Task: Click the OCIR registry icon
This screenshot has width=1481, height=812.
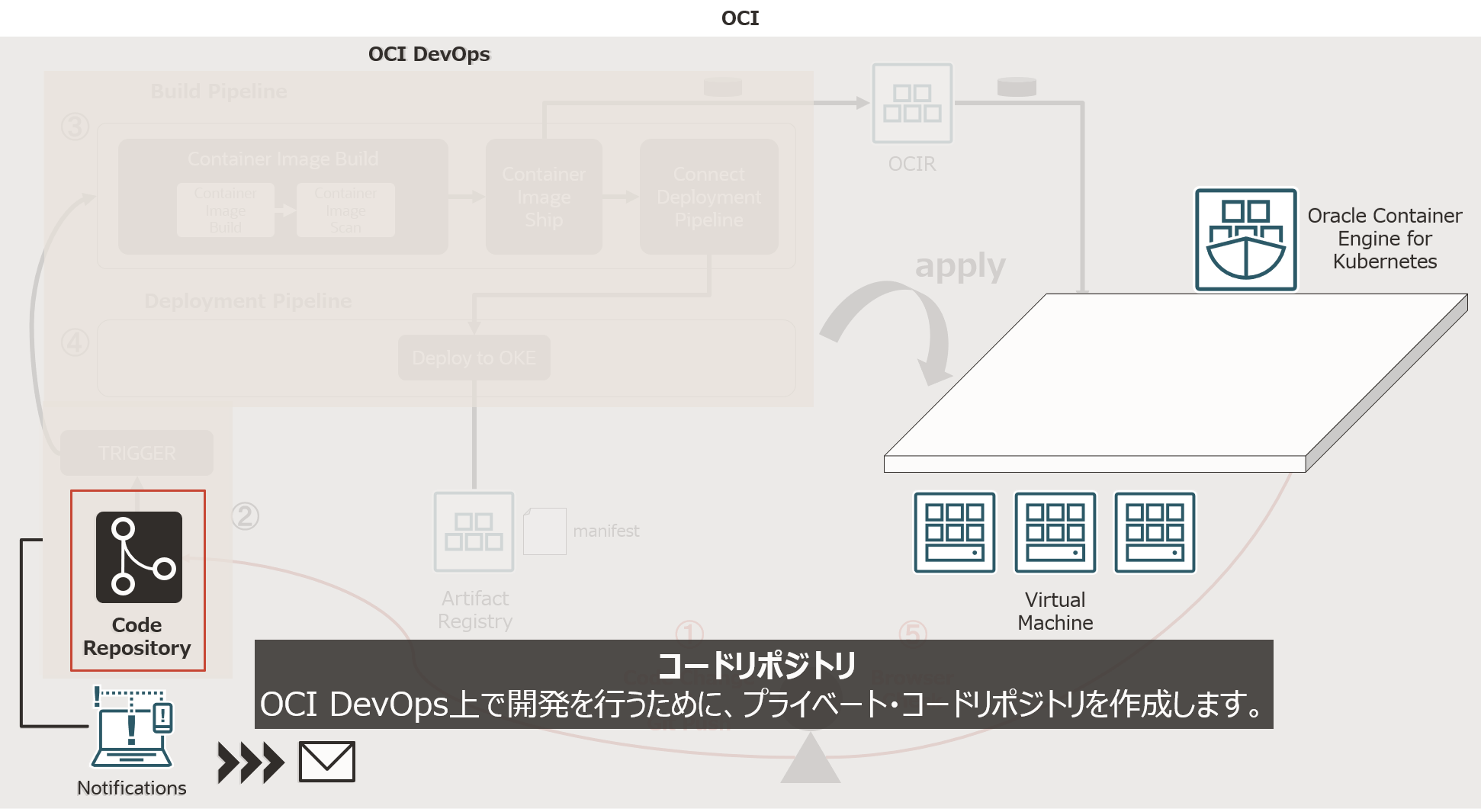Action: click(912, 103)
